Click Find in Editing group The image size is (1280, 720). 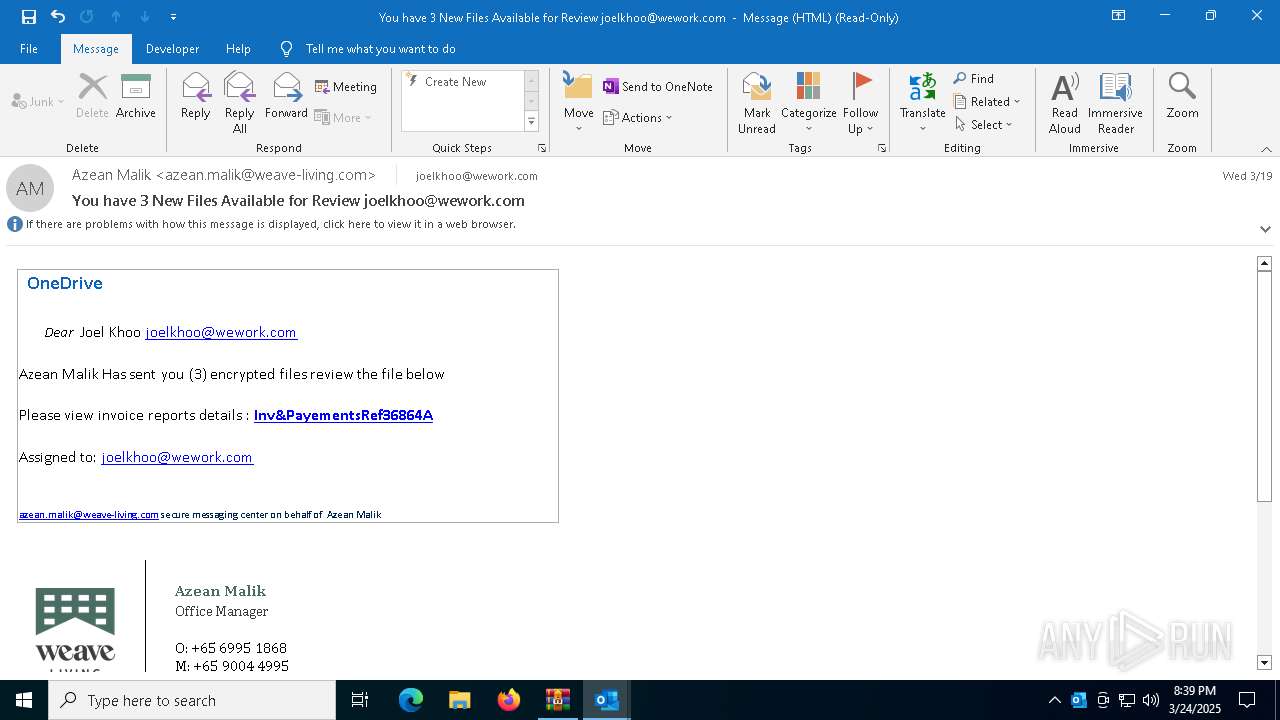974,79
